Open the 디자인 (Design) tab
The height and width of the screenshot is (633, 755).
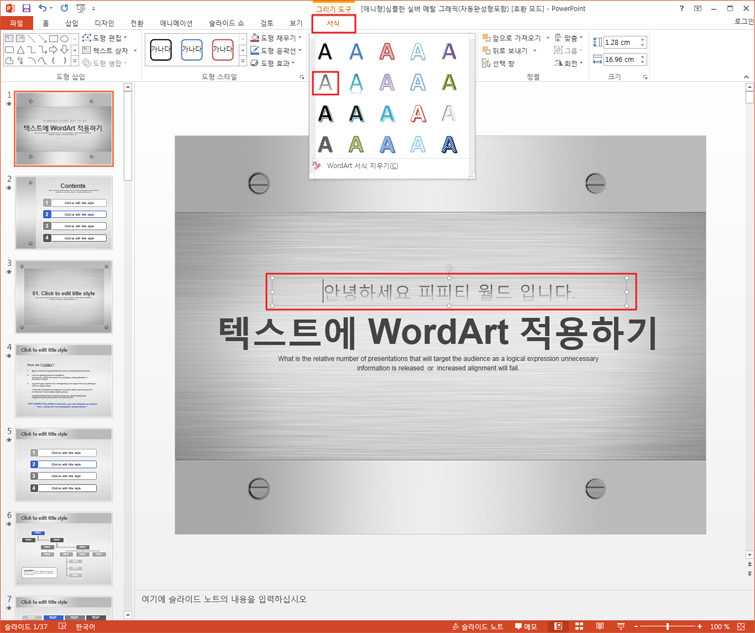tap(104, 23)
